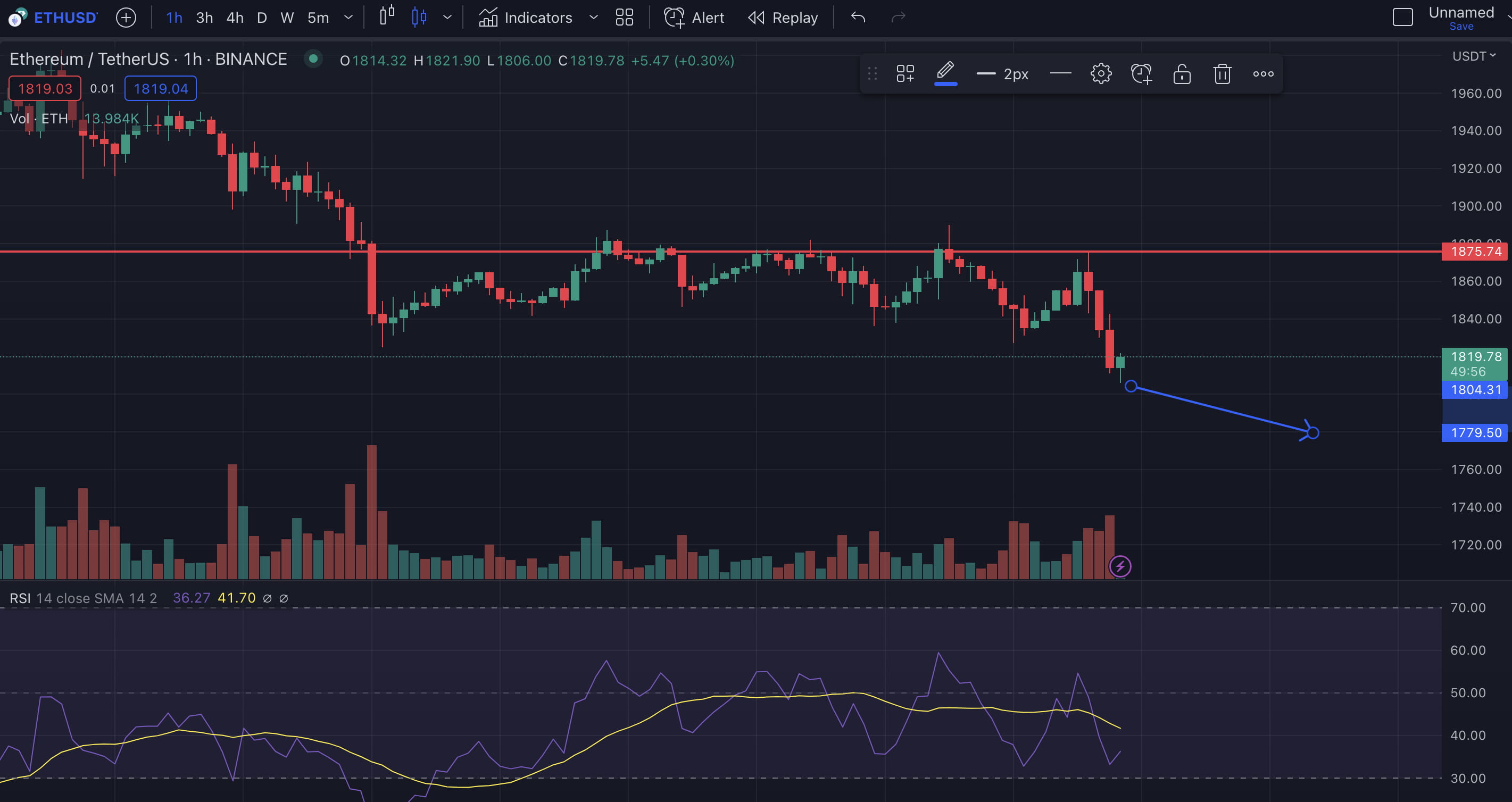Switch to the 4h timeframe

click(x=235, y=18)
